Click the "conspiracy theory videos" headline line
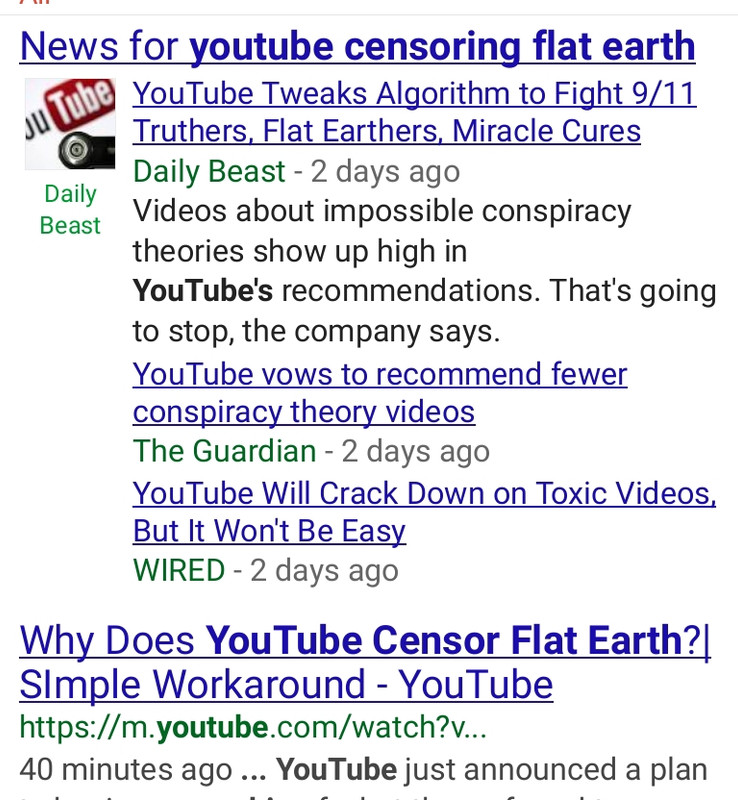Viewport: 738px width, 800px height. point(304,412)
